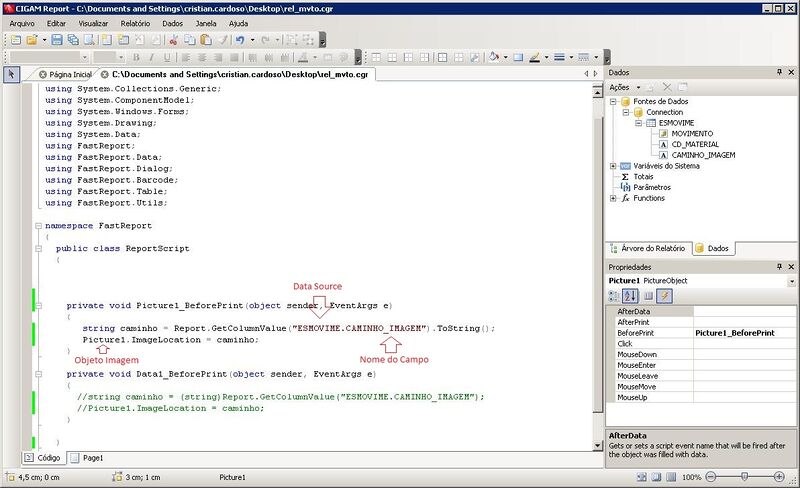Click the New Page icon
The height and width of the screenshot is (488, 800).
tap(107, 40)
